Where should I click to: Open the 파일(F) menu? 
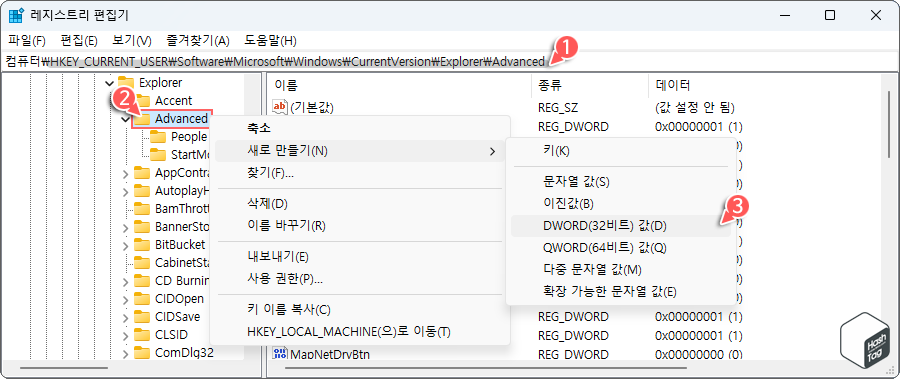(x=27, y=41)
